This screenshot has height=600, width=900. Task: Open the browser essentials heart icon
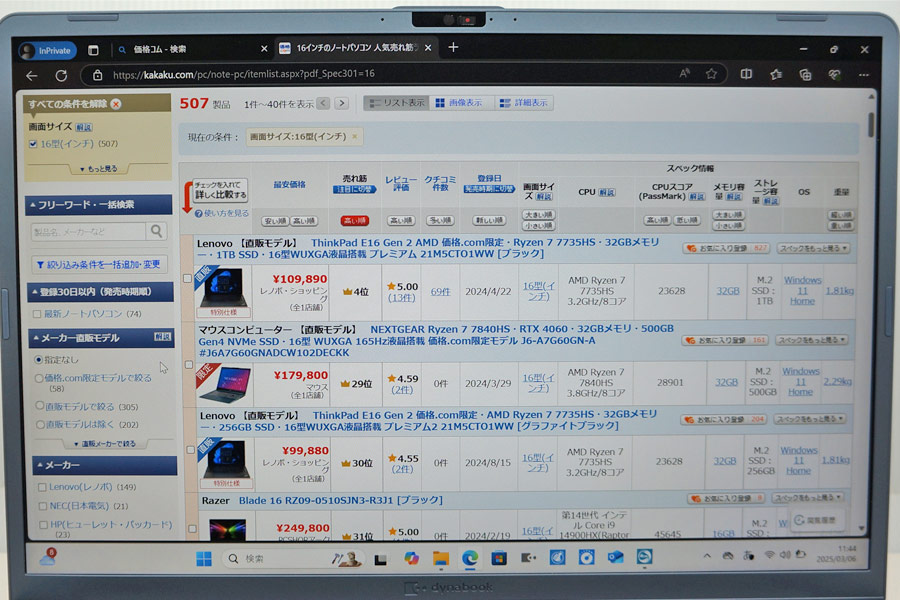pos(835,74)
